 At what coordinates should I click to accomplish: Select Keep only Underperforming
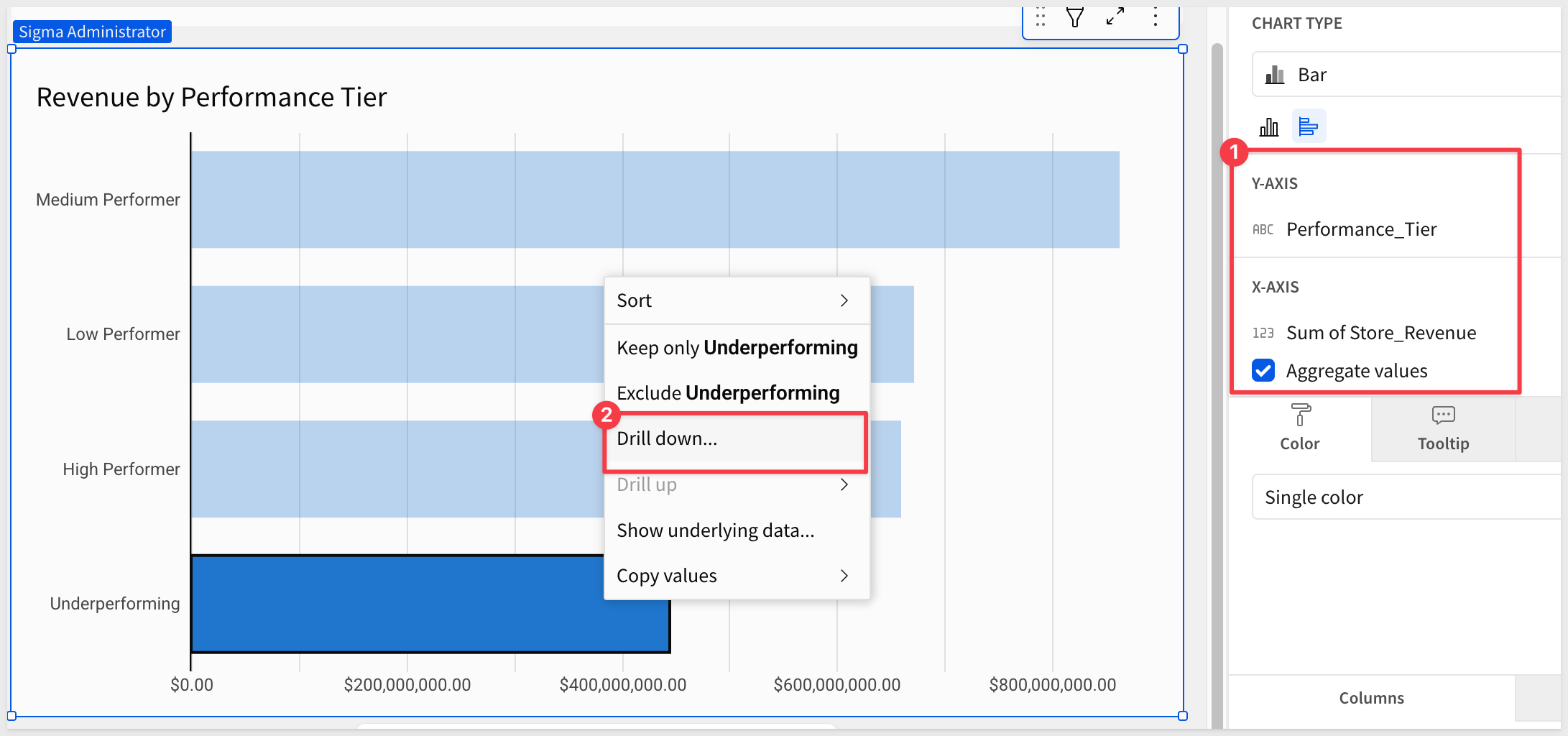pyautogui.click(x=737, y=348)
